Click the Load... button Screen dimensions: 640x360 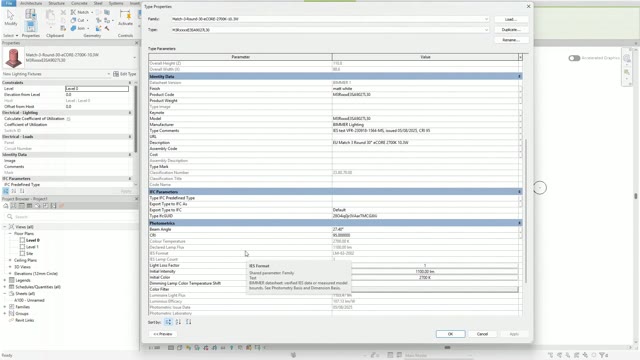click(x=511, y=19)
